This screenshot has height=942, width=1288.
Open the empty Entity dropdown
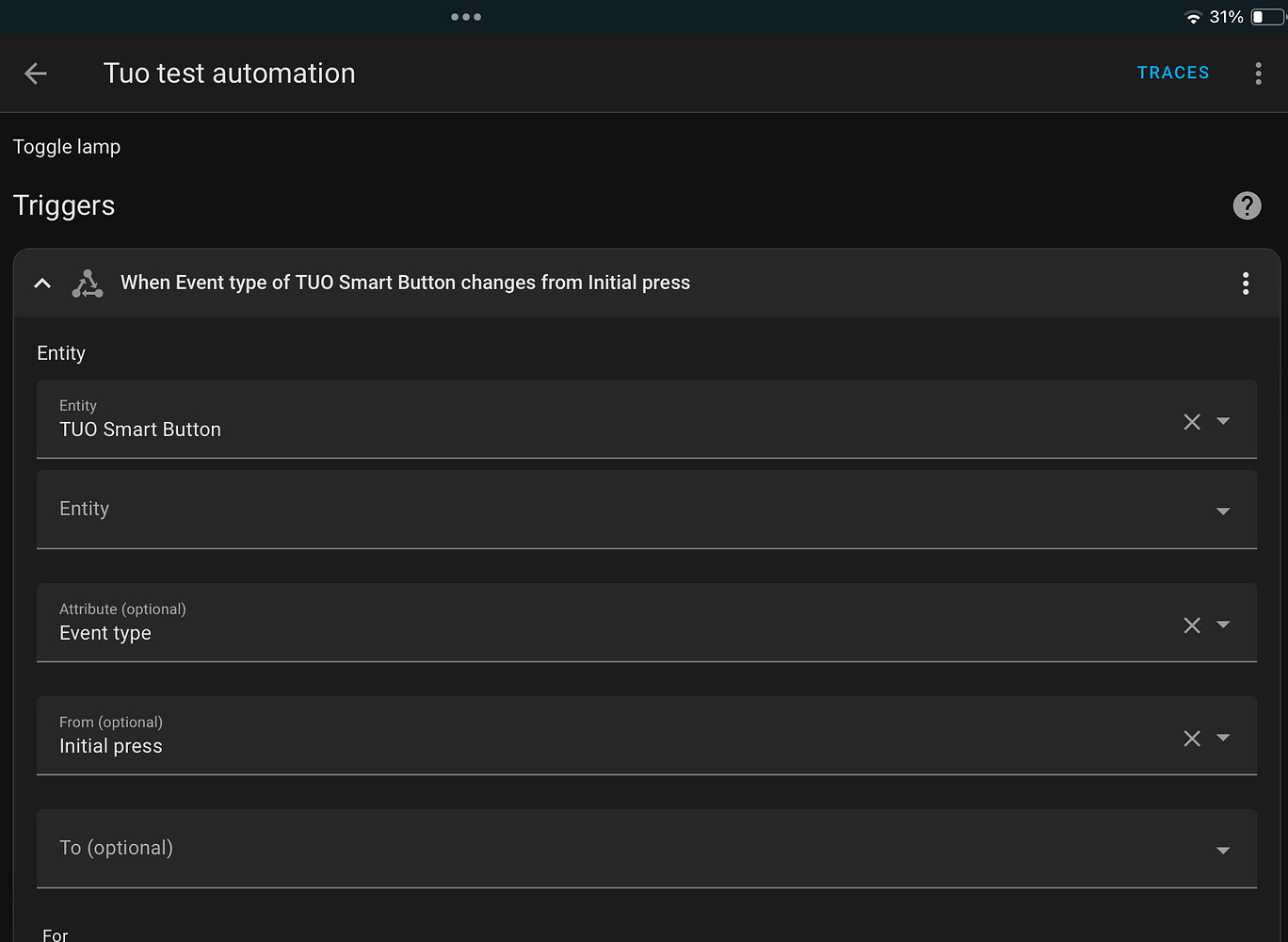tap(1223, 509)
